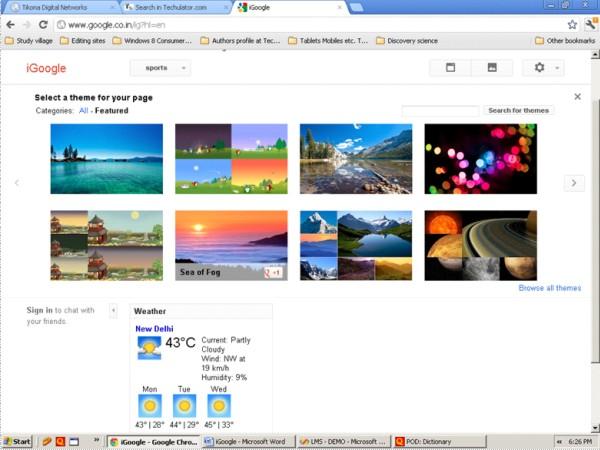Choose the blue lake theme thumbnail
600x450 pixels.
[x=107, y=159]
